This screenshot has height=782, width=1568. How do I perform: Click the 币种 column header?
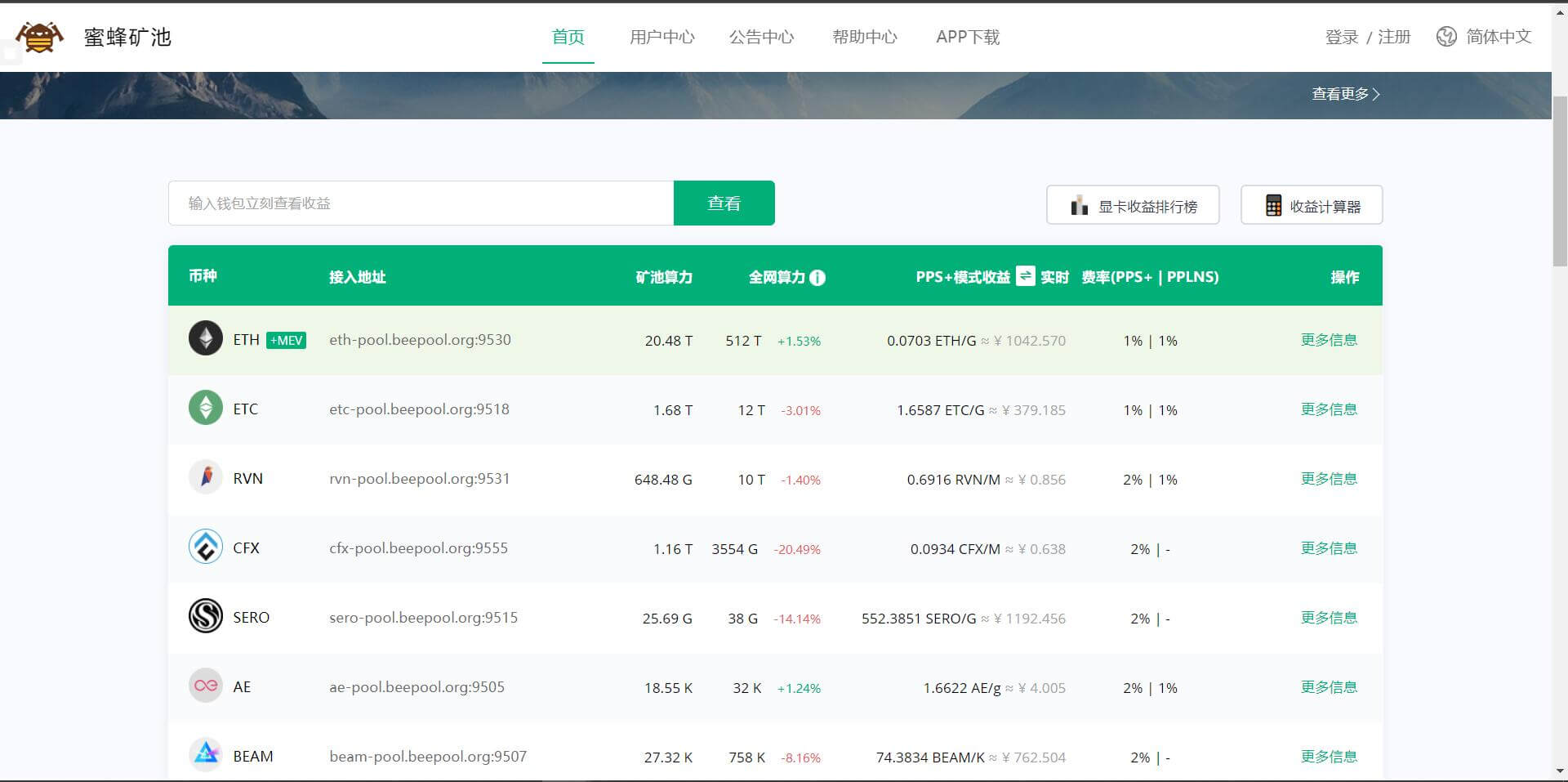click(203, 276)
